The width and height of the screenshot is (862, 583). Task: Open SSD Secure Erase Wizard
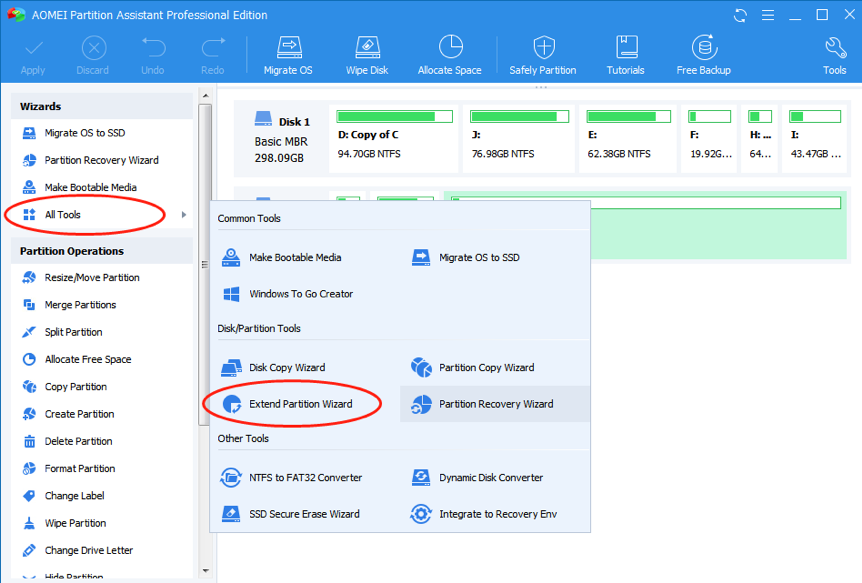tap(303, 514)
